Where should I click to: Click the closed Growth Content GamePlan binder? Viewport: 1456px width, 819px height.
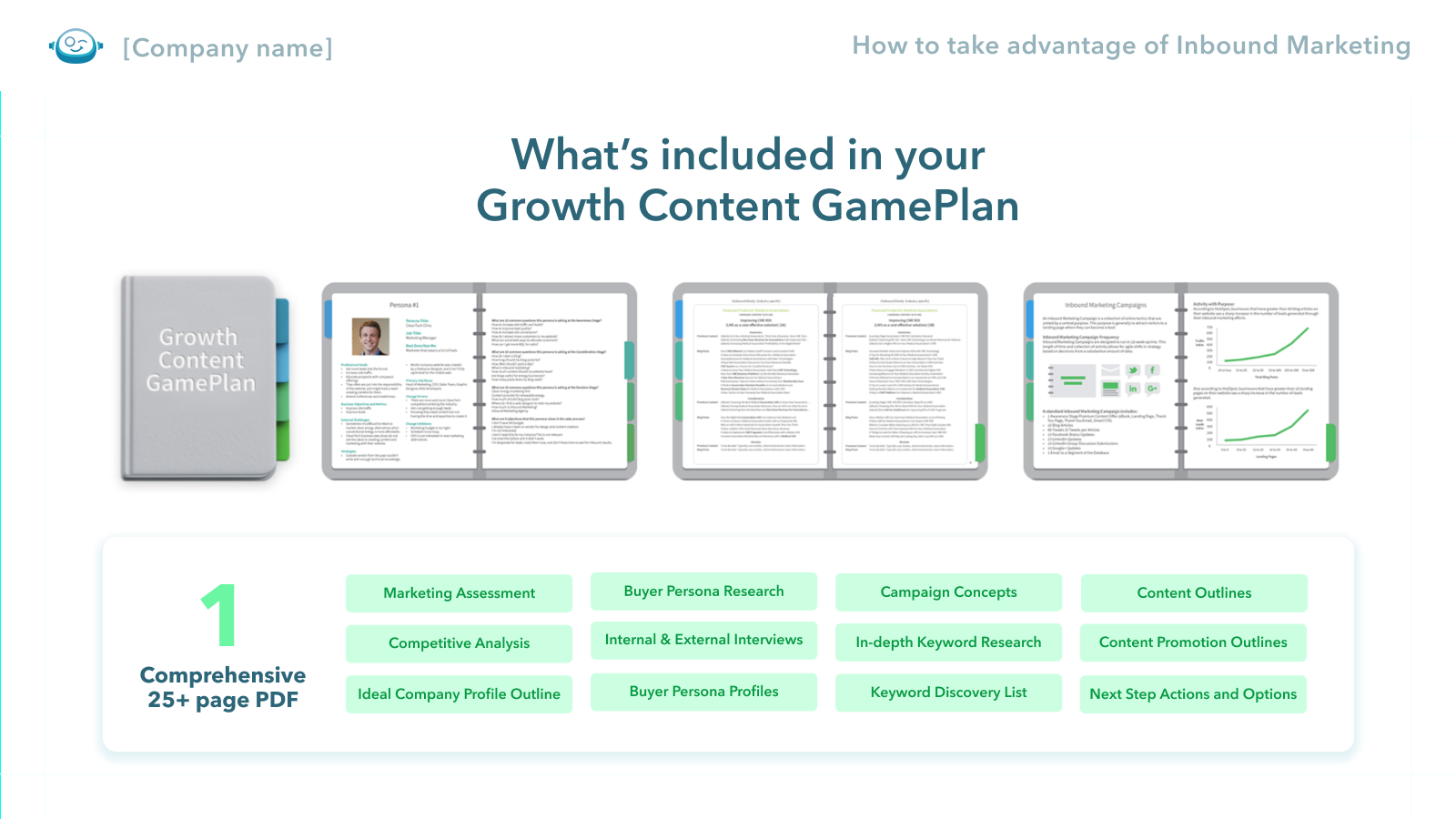(x=200, y=378)
